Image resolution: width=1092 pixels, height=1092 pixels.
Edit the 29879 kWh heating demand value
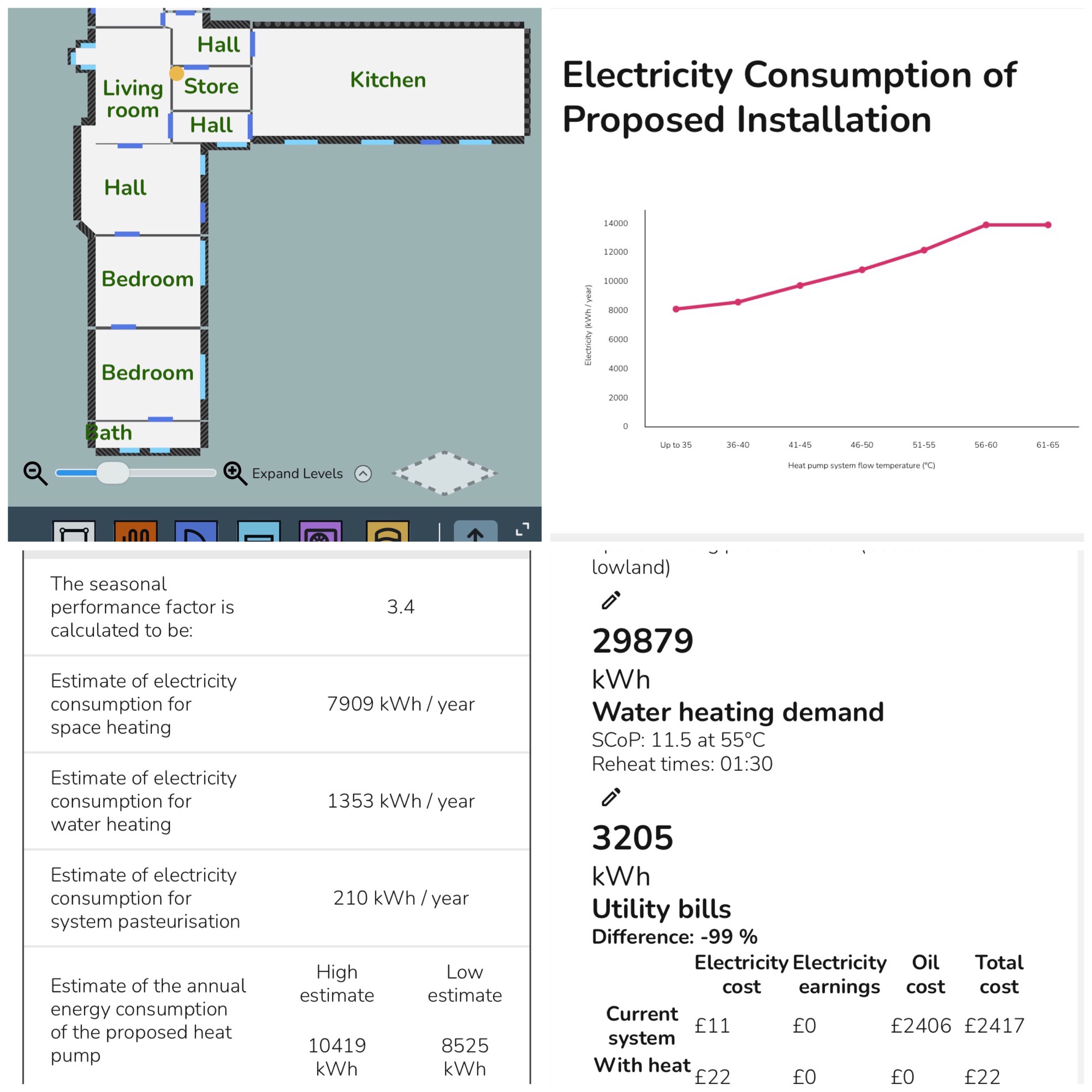click(611, 600)
